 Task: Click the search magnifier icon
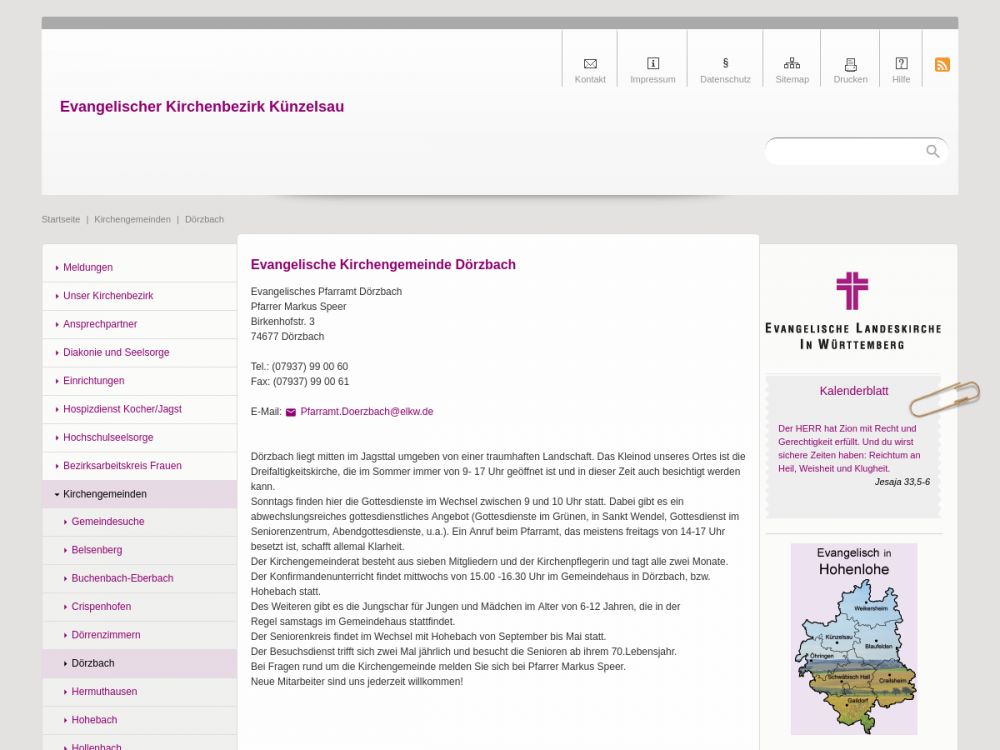tap(933, 152)
